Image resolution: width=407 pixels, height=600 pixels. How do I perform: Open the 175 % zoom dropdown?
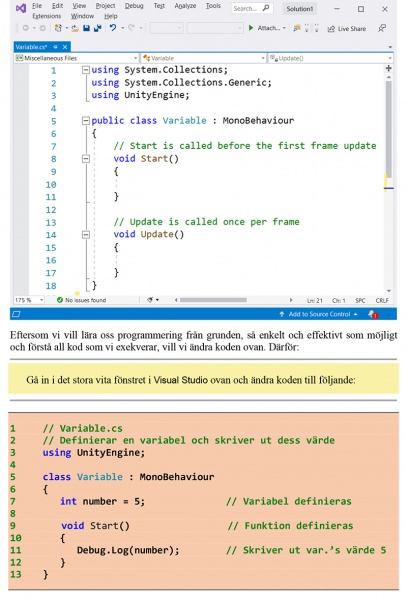pyautogui.click(x=29, y=300)
